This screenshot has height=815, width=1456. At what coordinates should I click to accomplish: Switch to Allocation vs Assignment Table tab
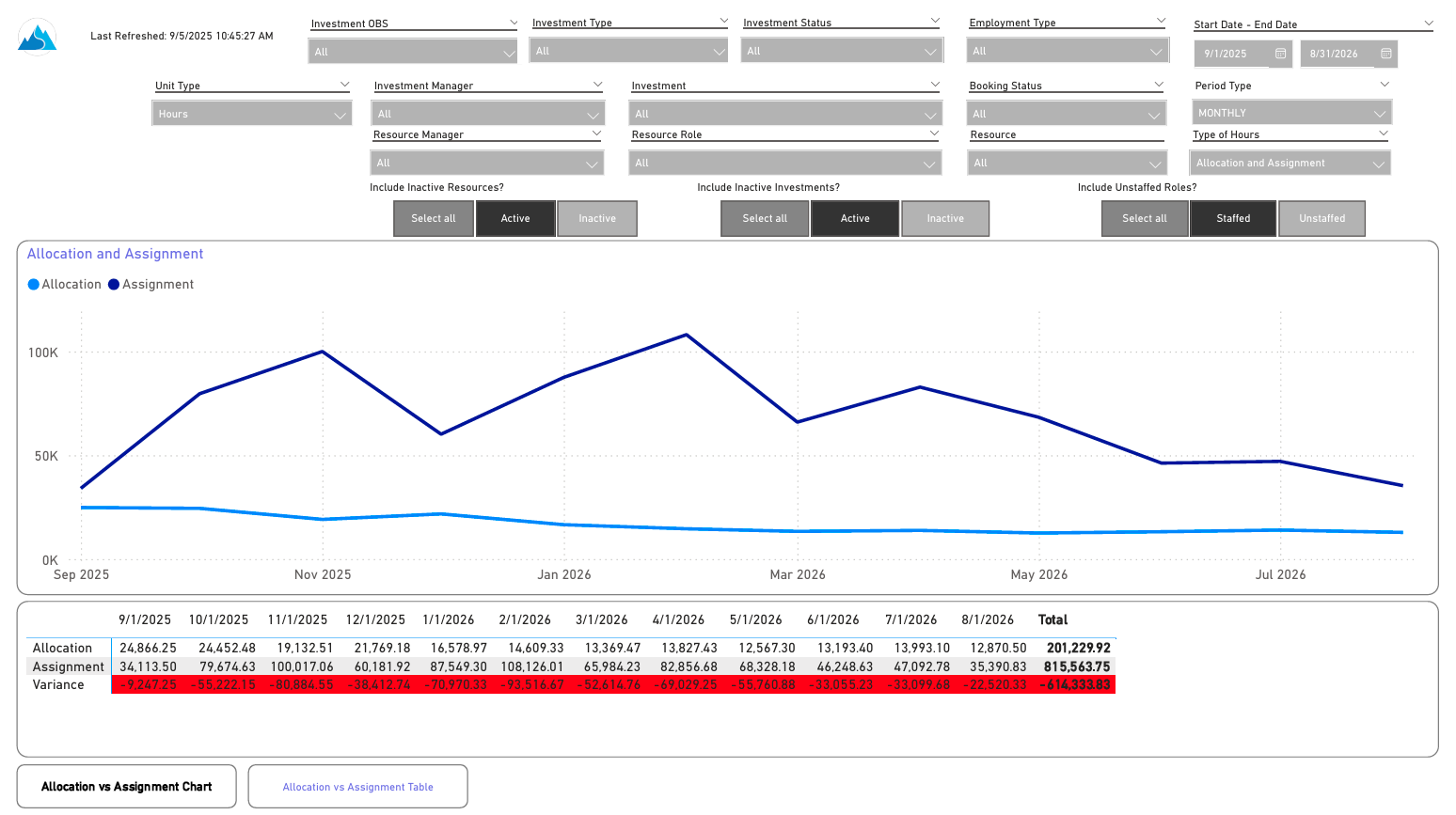pyautogui.click(x=357, y=787)
